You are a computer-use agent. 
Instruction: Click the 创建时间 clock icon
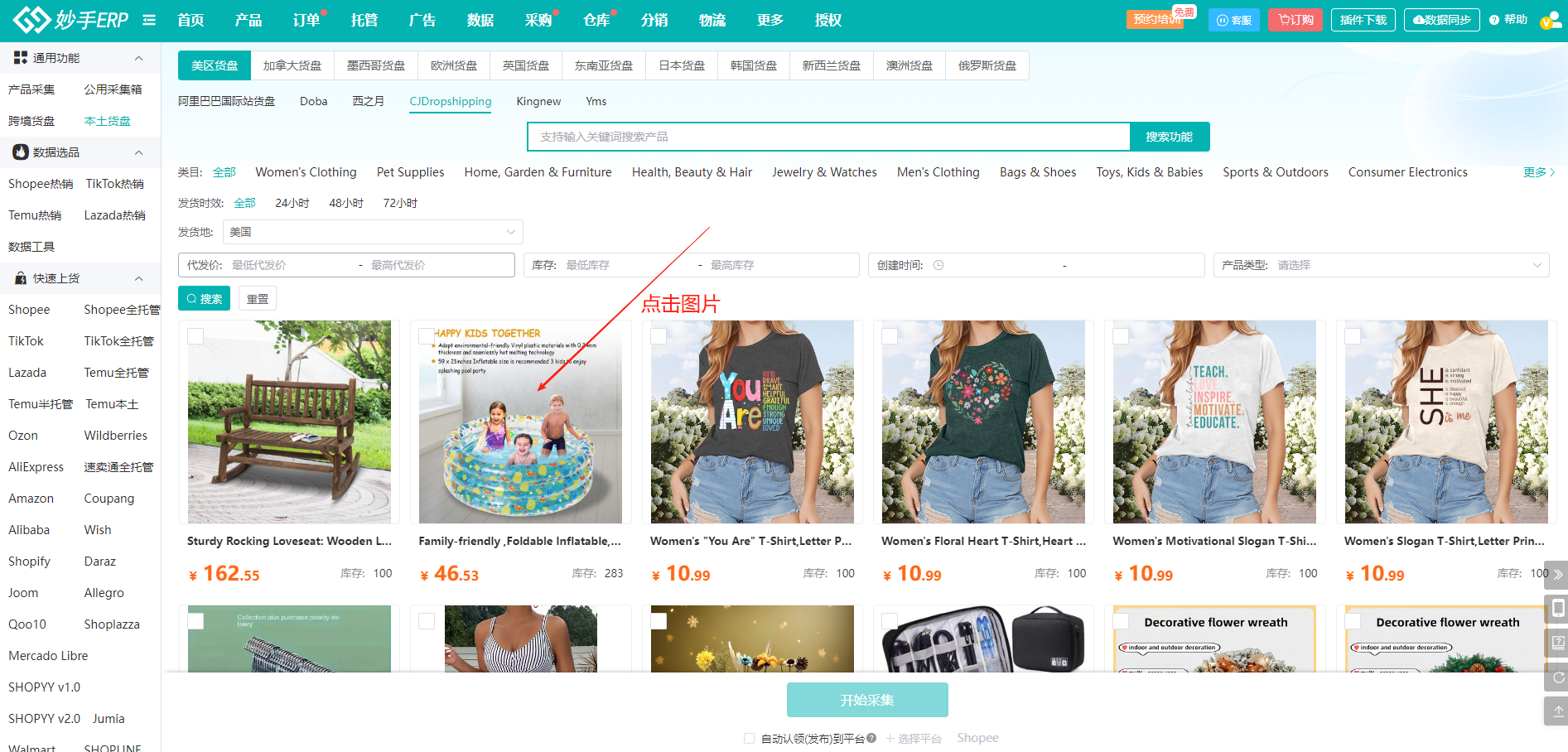click(938, 265)
